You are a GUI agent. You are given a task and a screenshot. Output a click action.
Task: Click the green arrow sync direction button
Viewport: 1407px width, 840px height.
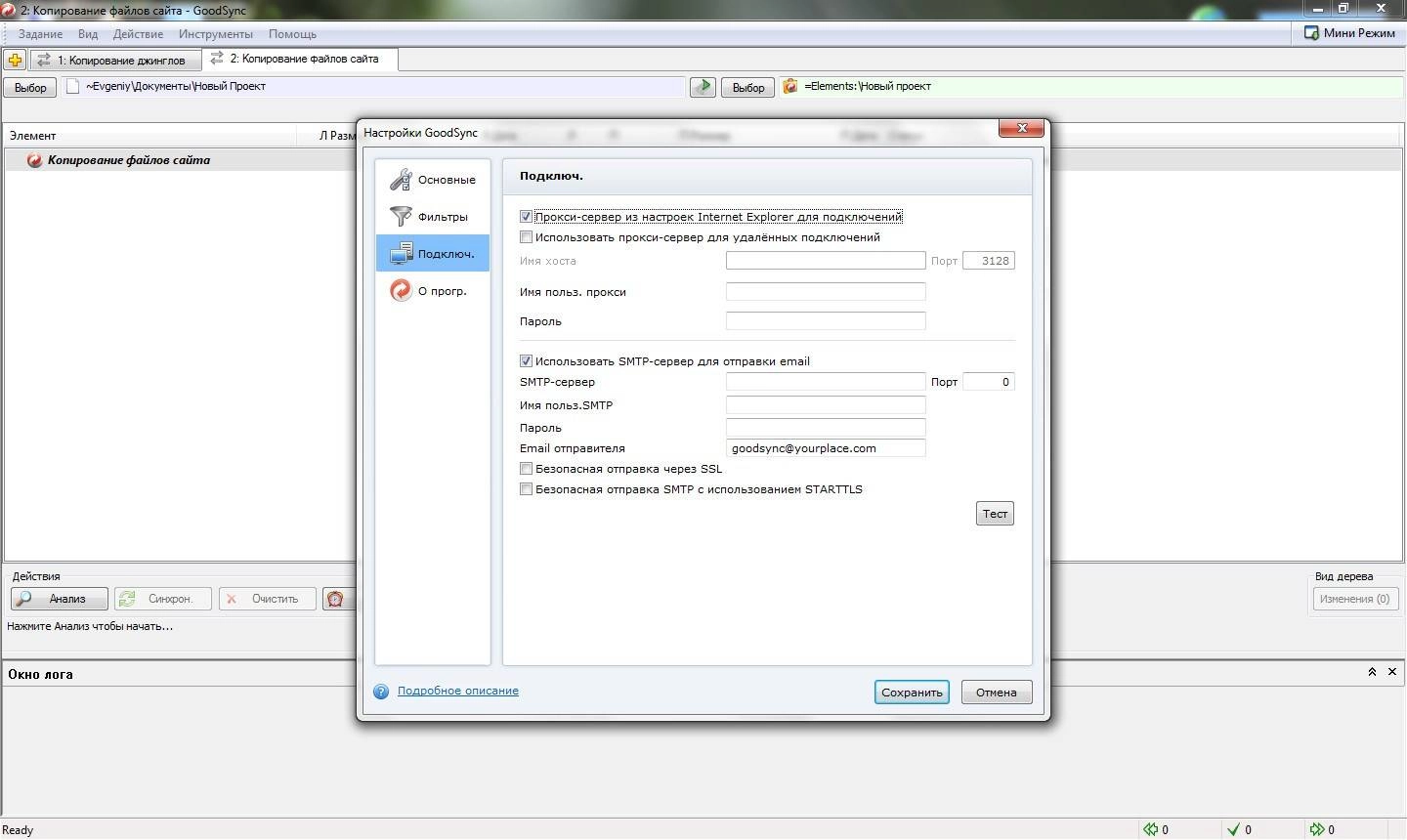[x=703, y=87]
